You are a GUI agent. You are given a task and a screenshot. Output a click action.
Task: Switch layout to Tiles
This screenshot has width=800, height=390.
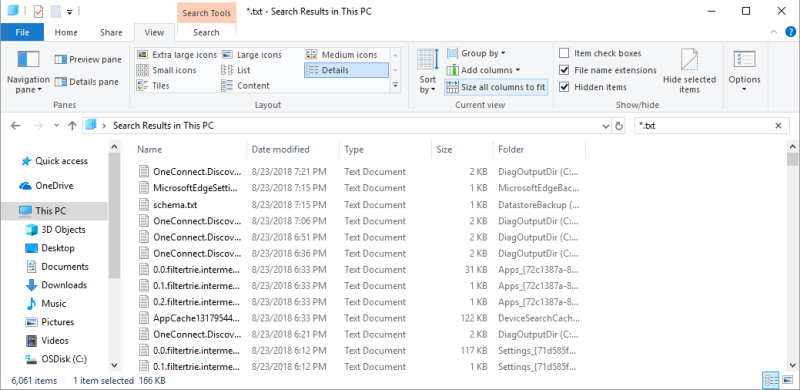coord(153,85)
